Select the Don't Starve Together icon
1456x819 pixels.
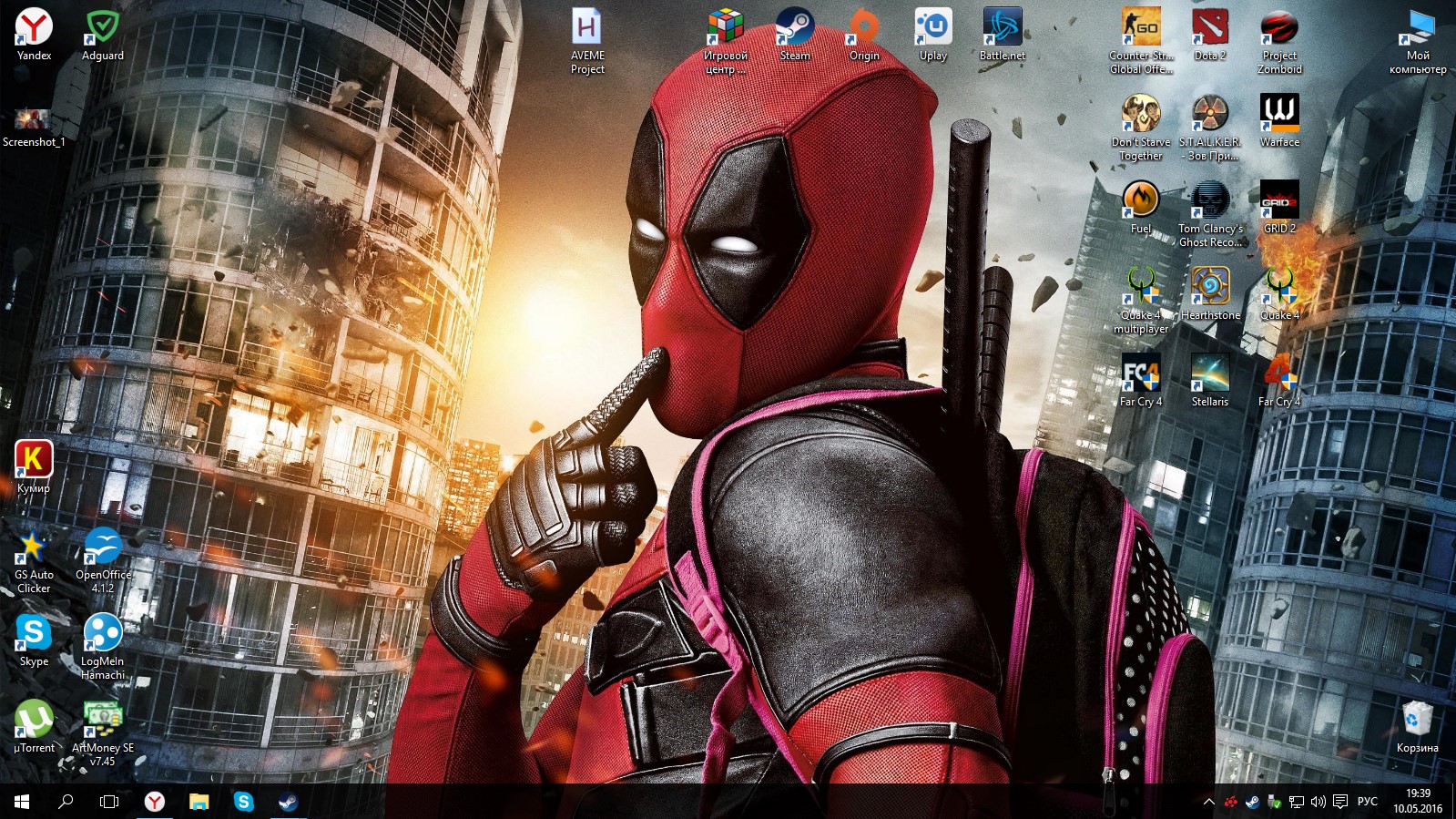1141,128
